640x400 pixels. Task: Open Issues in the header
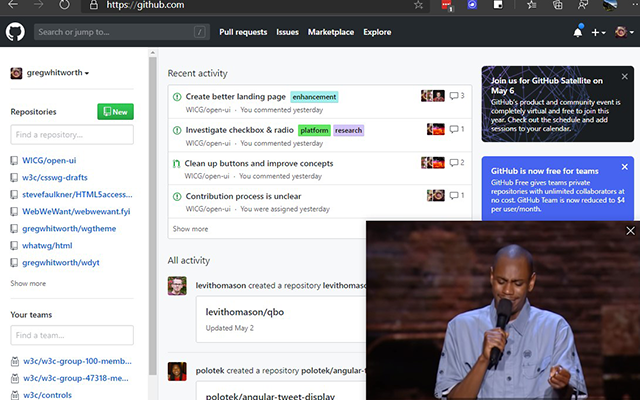pos(287,32)
